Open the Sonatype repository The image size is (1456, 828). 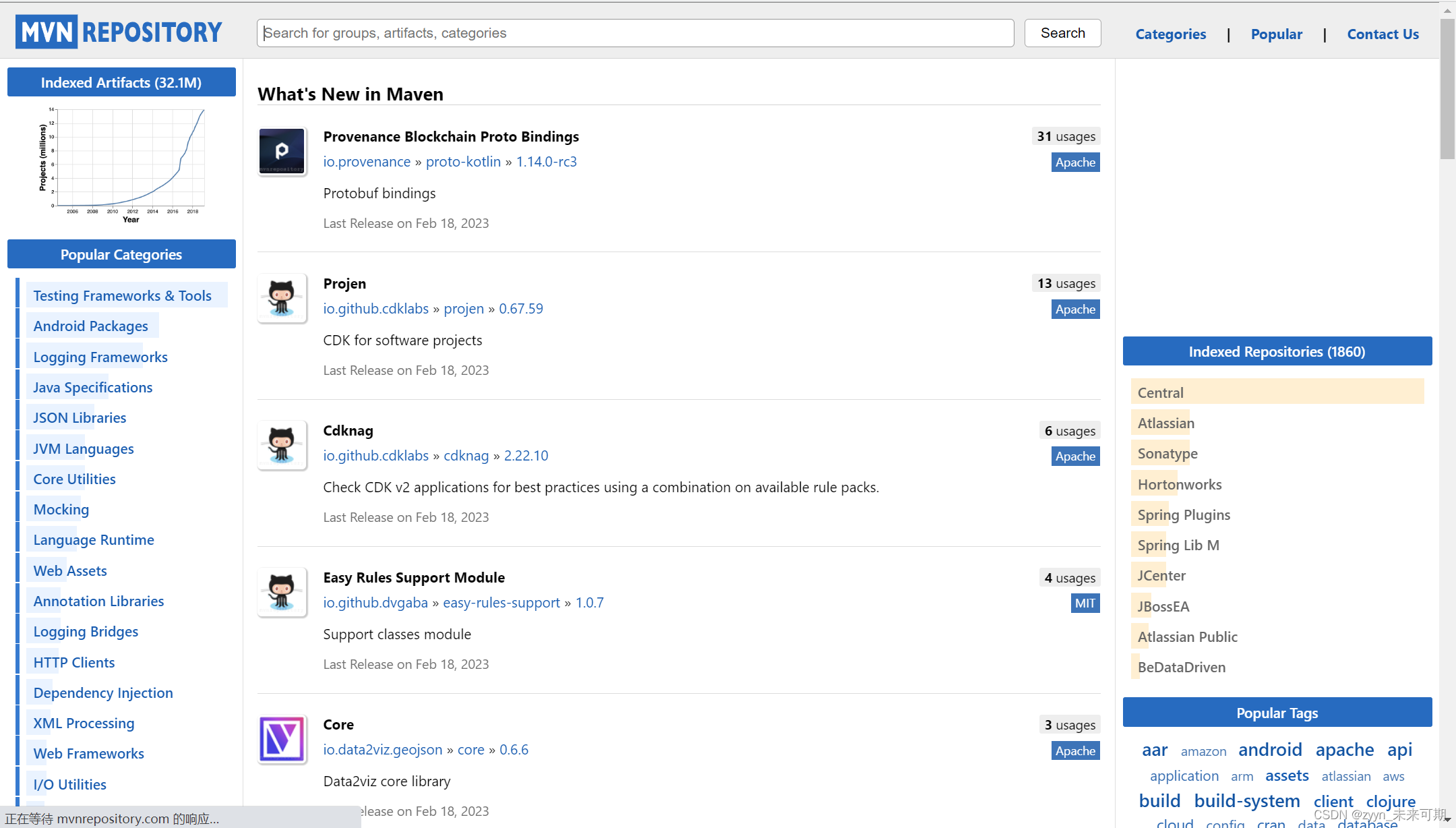[x=1167, y=453]
